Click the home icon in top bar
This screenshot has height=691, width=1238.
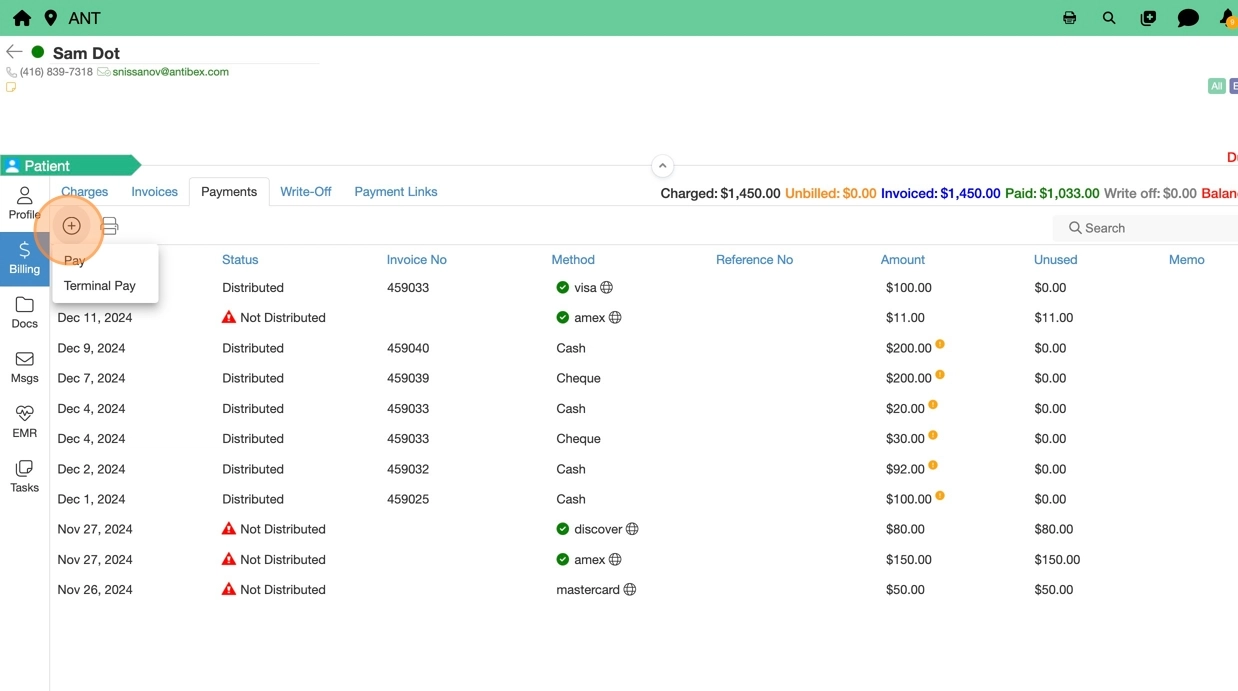point(21,18)
